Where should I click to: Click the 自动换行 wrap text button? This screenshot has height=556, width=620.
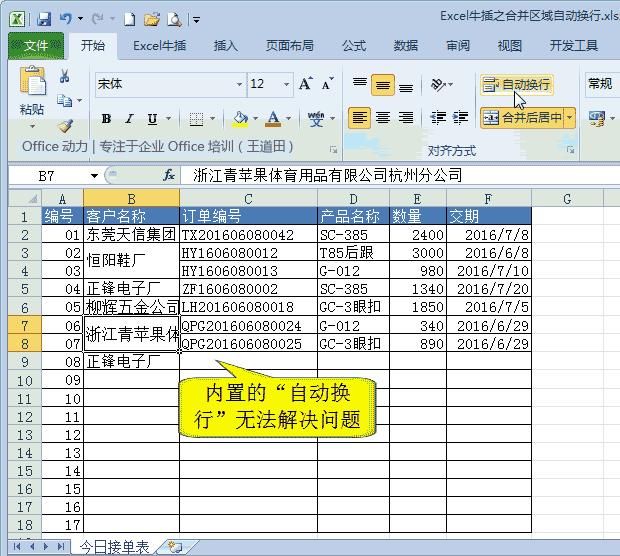point(517,85)
